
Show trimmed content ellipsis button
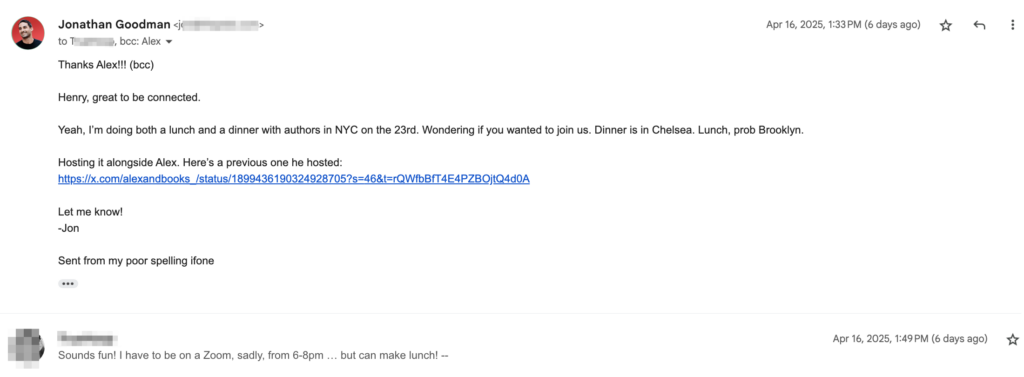[x=68, y=284]
